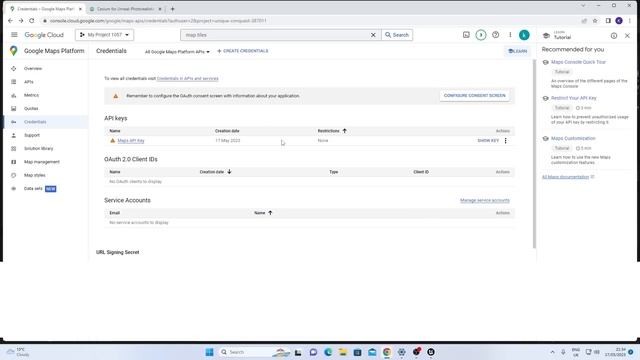Switch to the Cesium for Unreal browser tab
Screen dimensions: 640x360
tap(125, 9)
